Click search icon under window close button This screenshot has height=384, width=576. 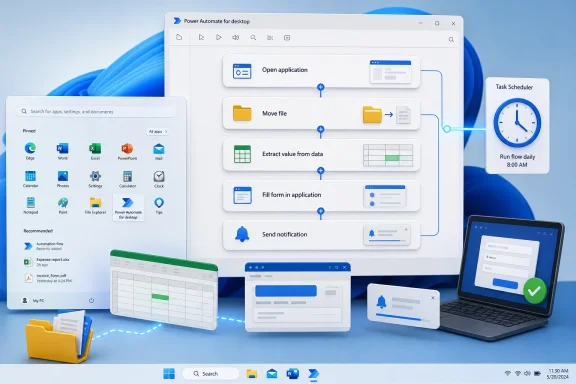pyautogui.click(x=451, y=39)
